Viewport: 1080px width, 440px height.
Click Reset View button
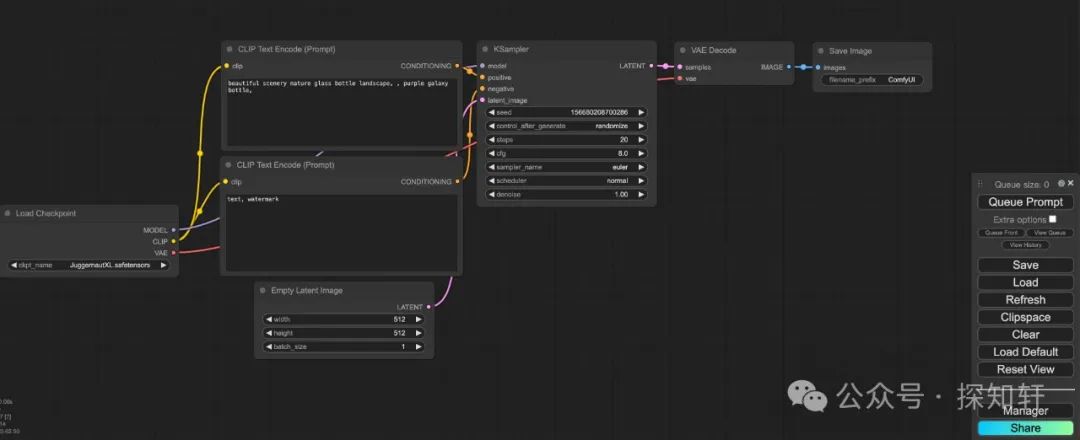click(x=1025, y=369)
